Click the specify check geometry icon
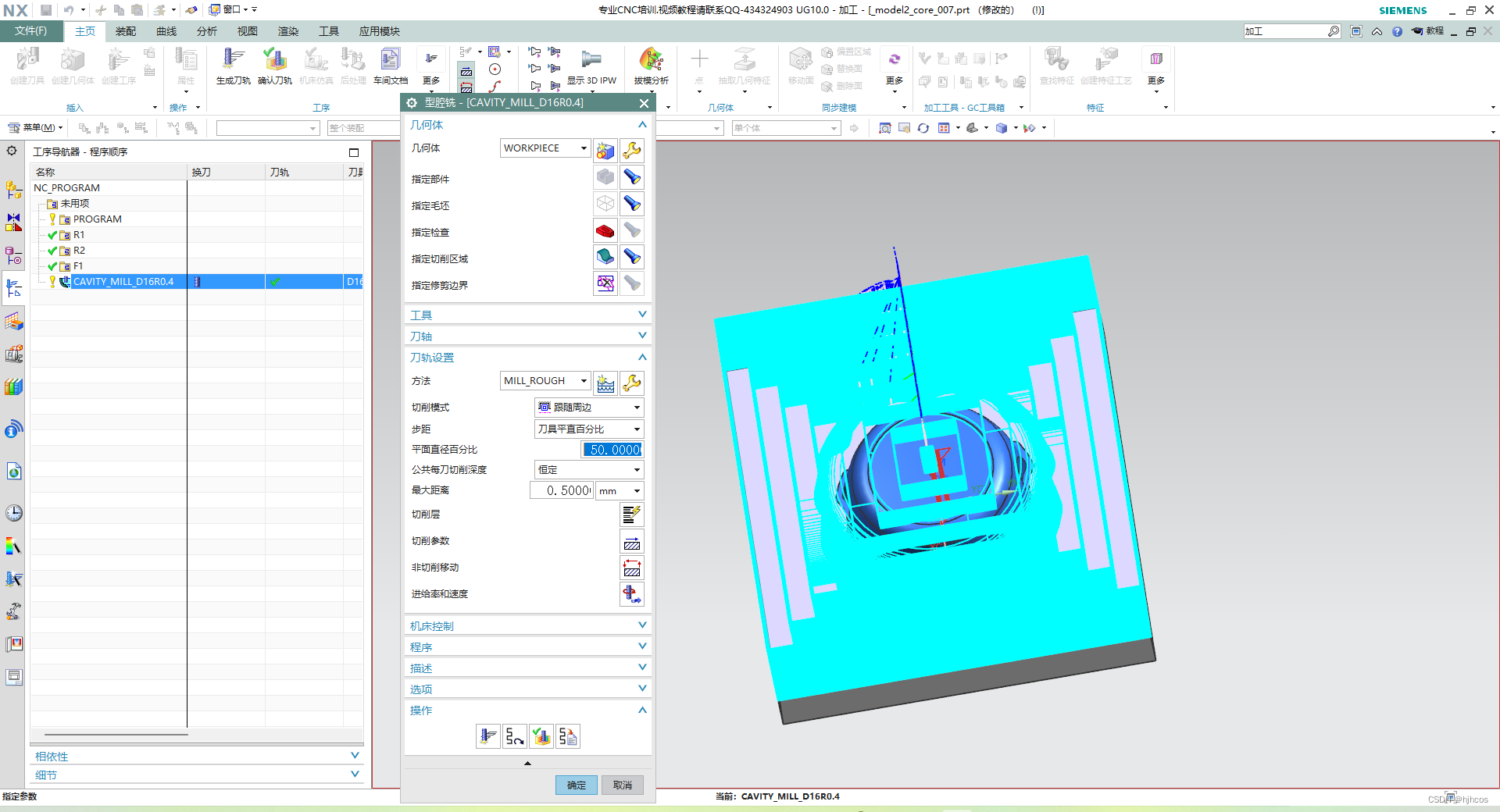 click(x=605, y=231)
